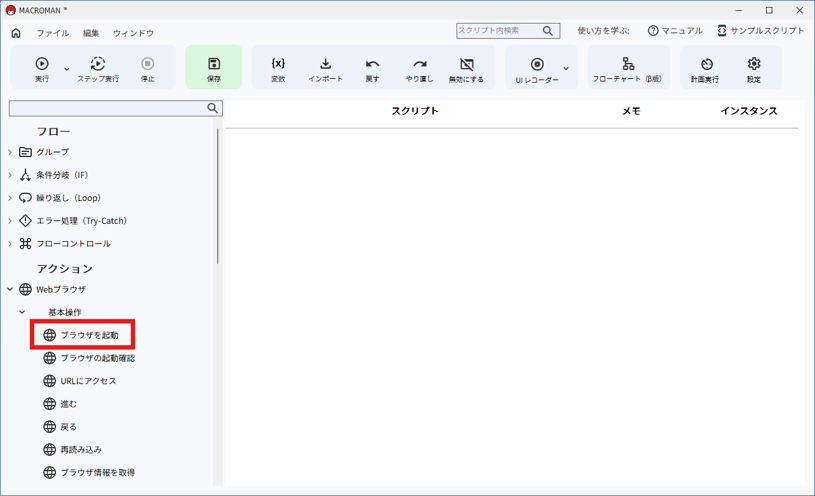The width and height of the screenshot is (815, 496).
Task: Click the メモ column header
Action: click(632, 111)
